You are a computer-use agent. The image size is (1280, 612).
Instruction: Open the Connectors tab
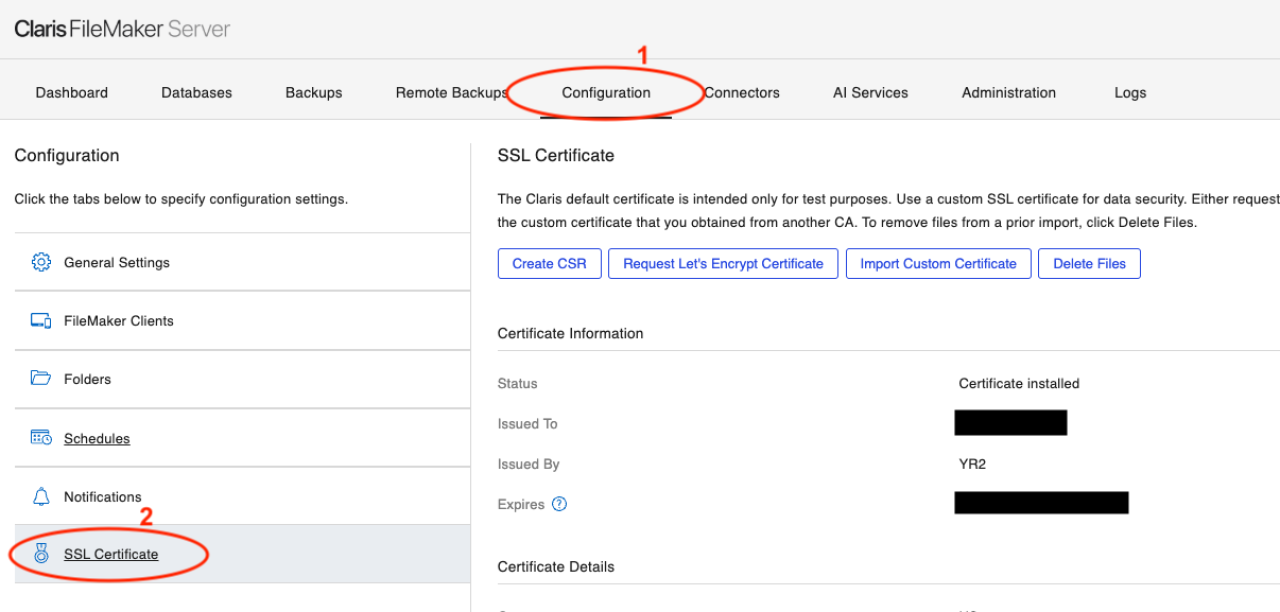click(742, 92)
